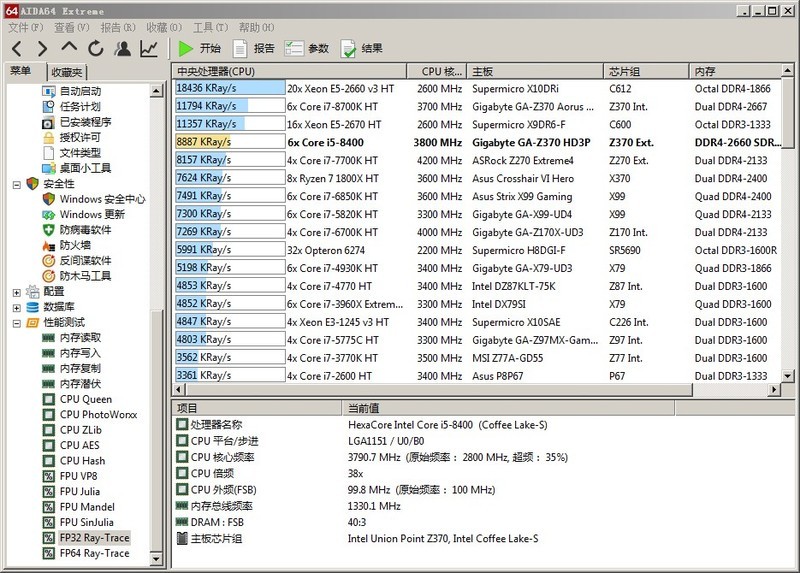Select 任务计划 tree item
800x573 pixels.
click(x=80, y=107)
